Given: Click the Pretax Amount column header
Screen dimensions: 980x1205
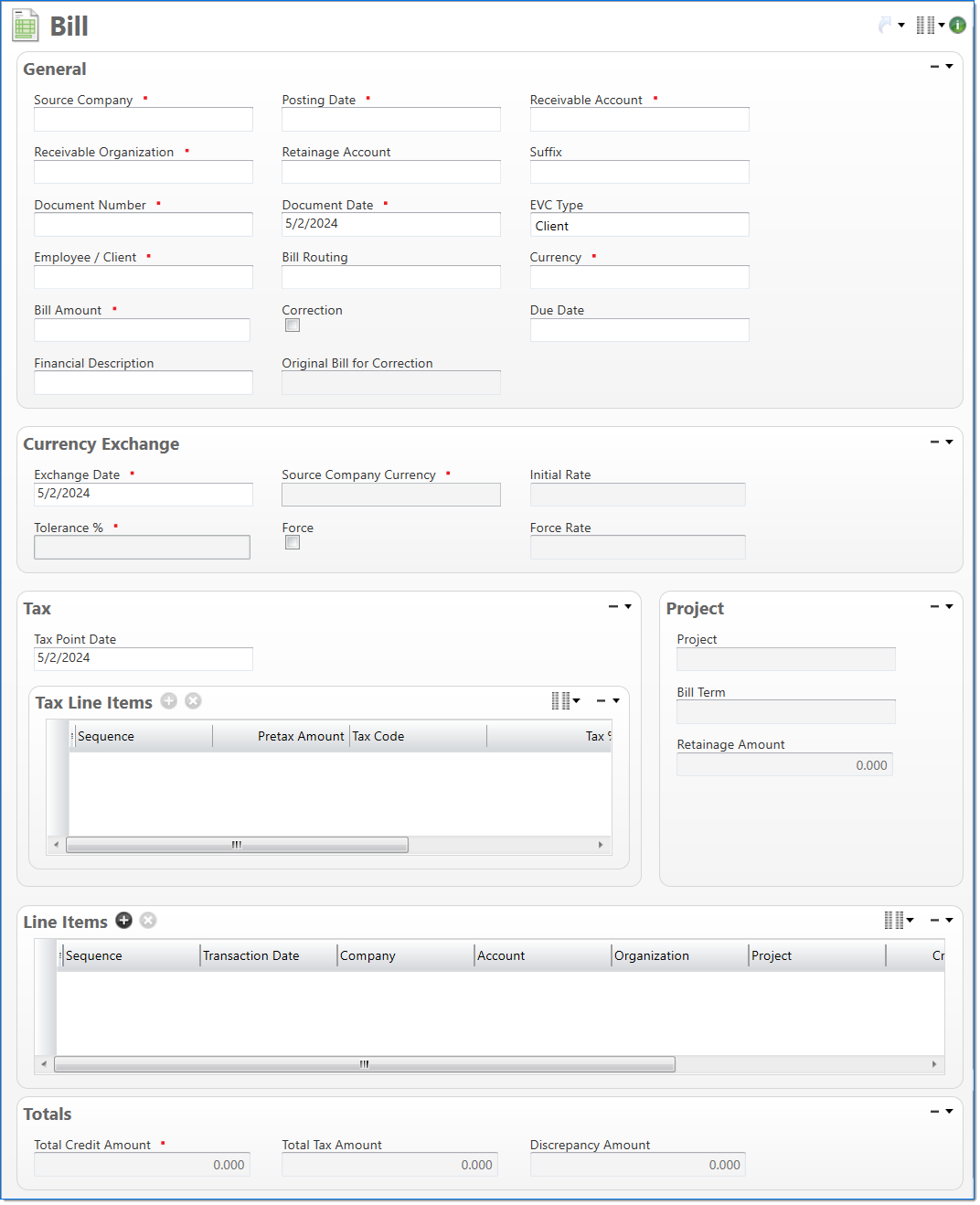Looking at the screenshot, I should pos(300,737).
